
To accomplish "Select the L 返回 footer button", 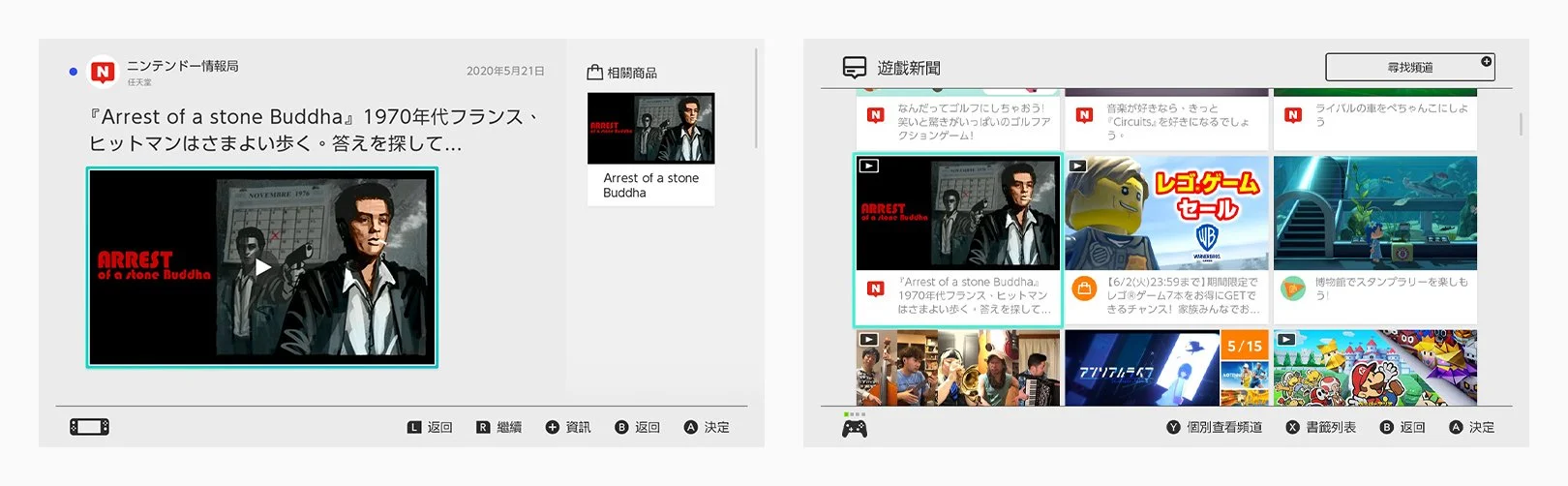I will coord(430,427).
